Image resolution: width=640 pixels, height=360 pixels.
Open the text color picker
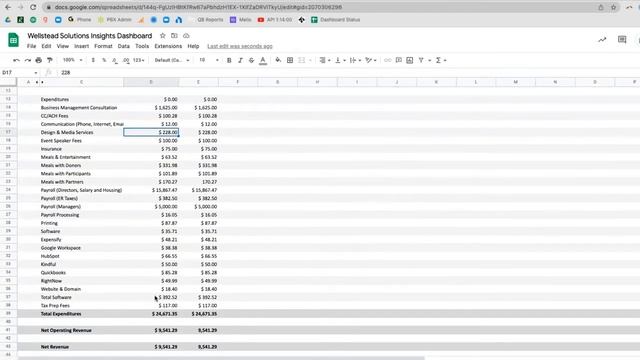[263, 60]
